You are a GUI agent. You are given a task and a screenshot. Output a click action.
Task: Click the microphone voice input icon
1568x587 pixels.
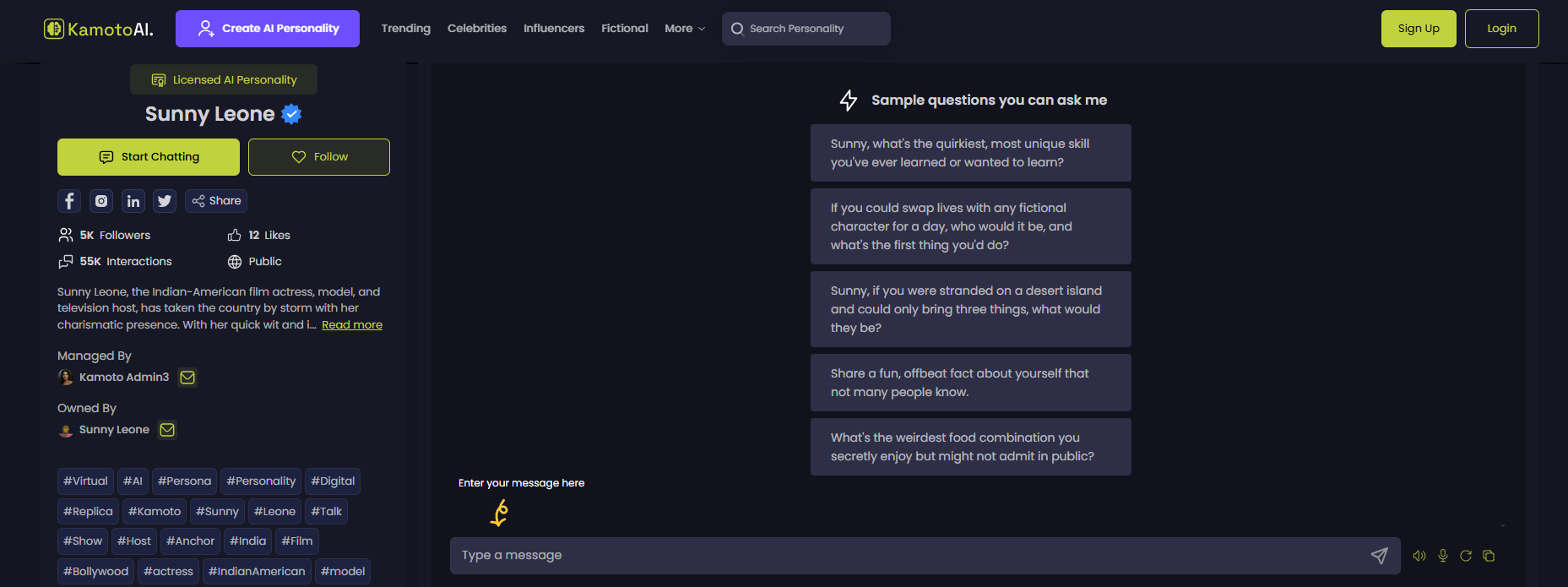coord(1443,556)
